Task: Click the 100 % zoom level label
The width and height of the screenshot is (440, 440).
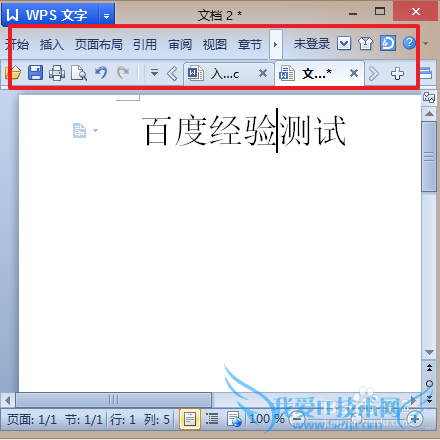Action: click(x=267, y=419)
